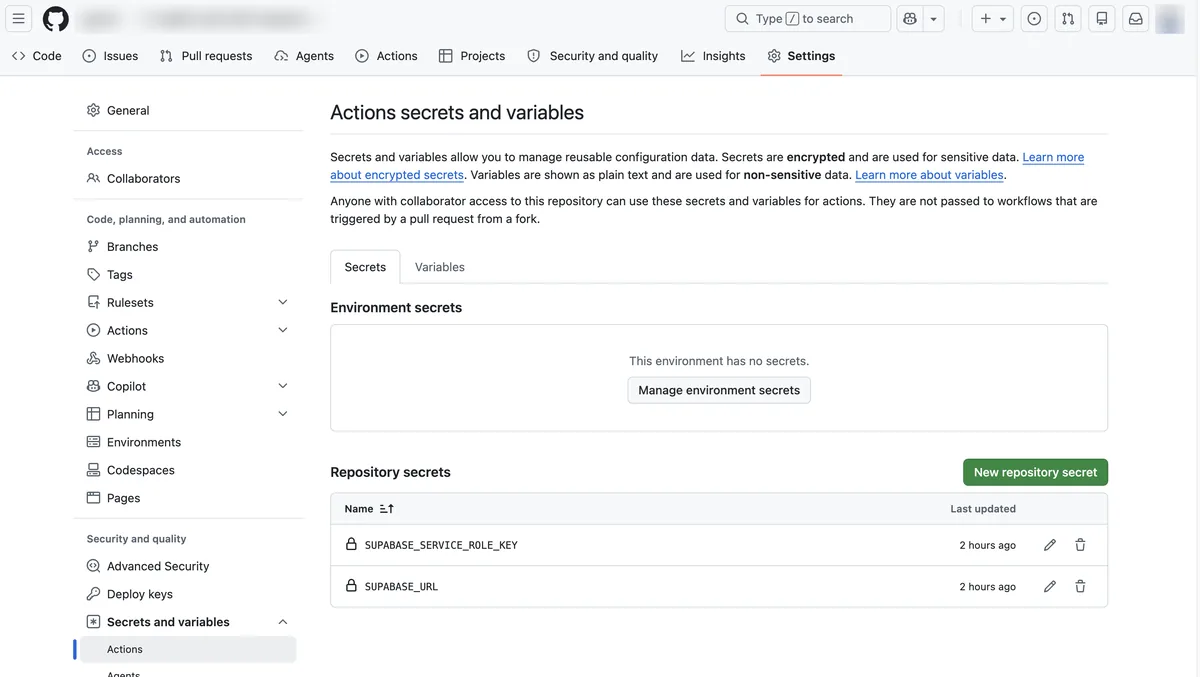The image size is (1200, 677).
Task: Open the Copilot dropdown arrow
Action: 933,18
